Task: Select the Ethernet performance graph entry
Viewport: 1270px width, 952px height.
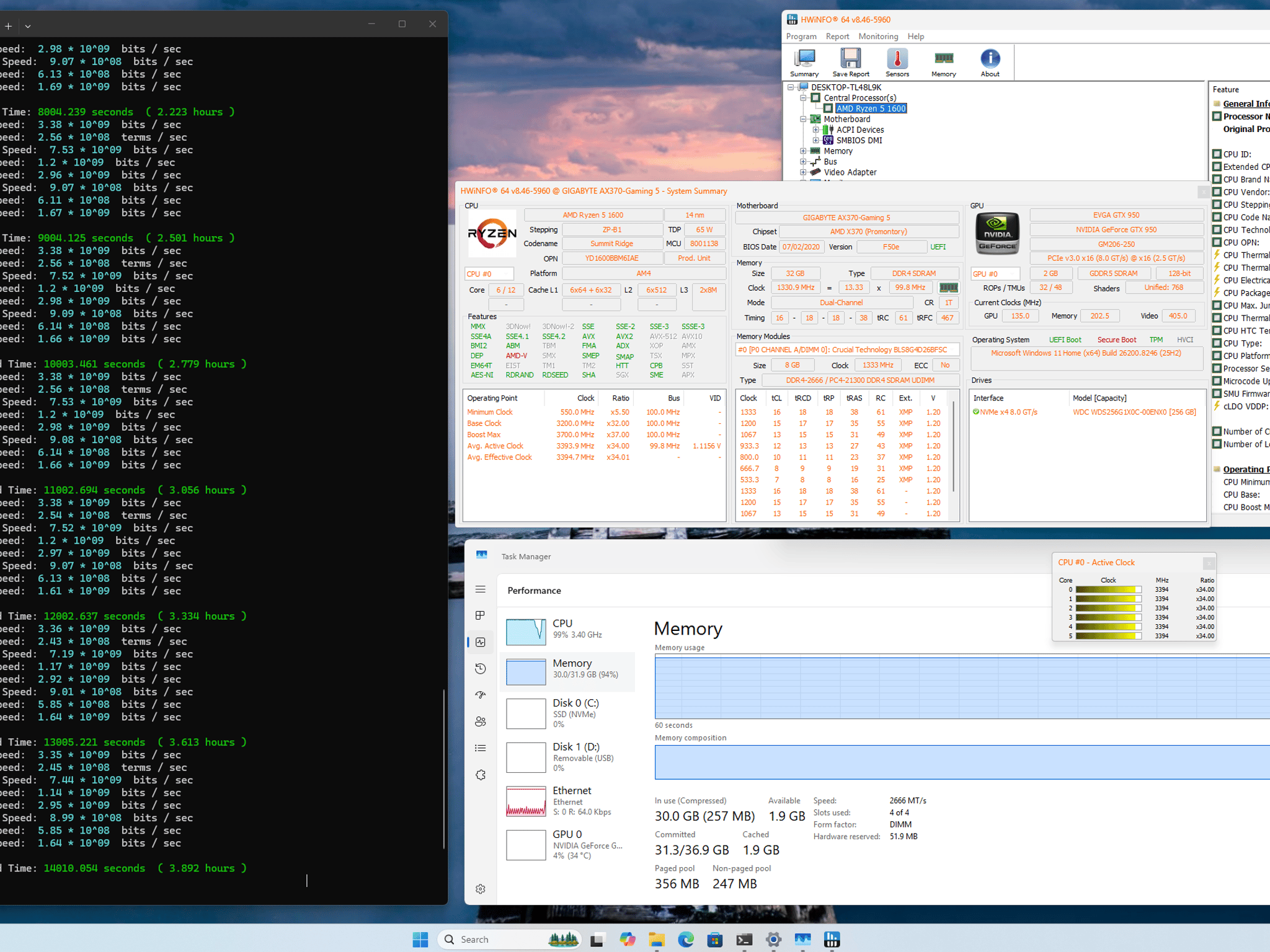Action: [x=569, y=801]
